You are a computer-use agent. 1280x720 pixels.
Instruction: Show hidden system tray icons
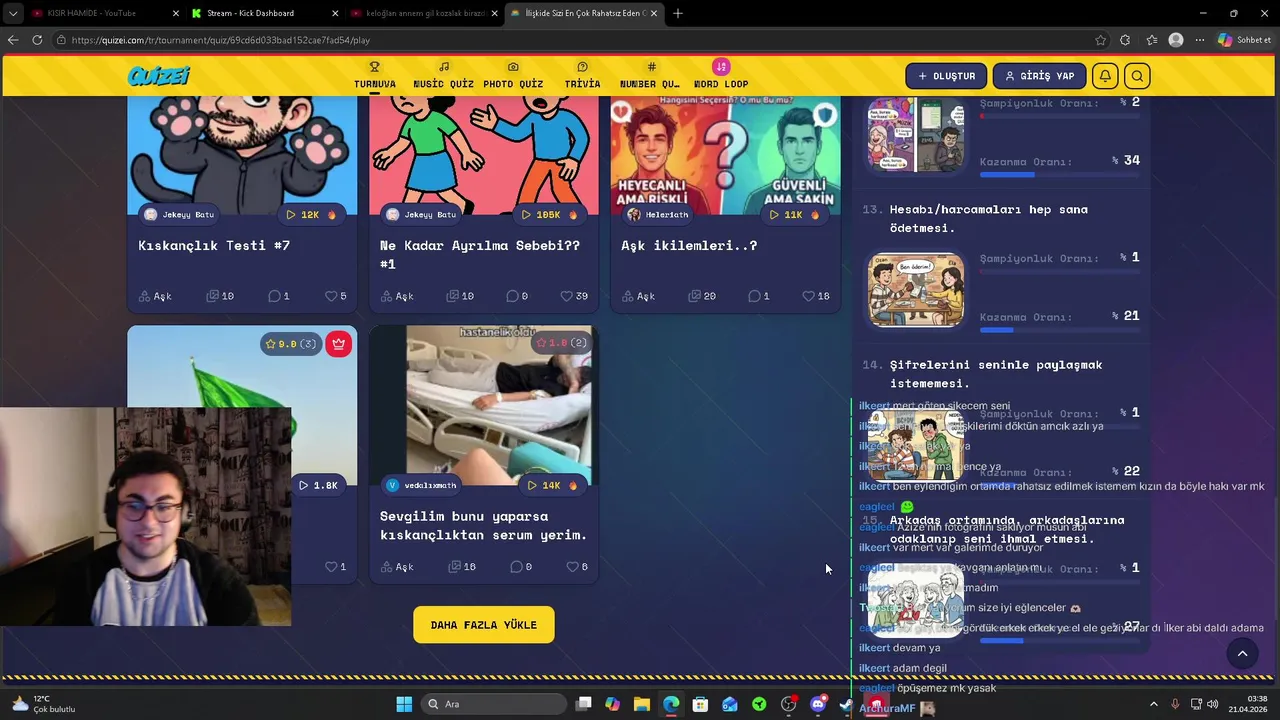1153,704
